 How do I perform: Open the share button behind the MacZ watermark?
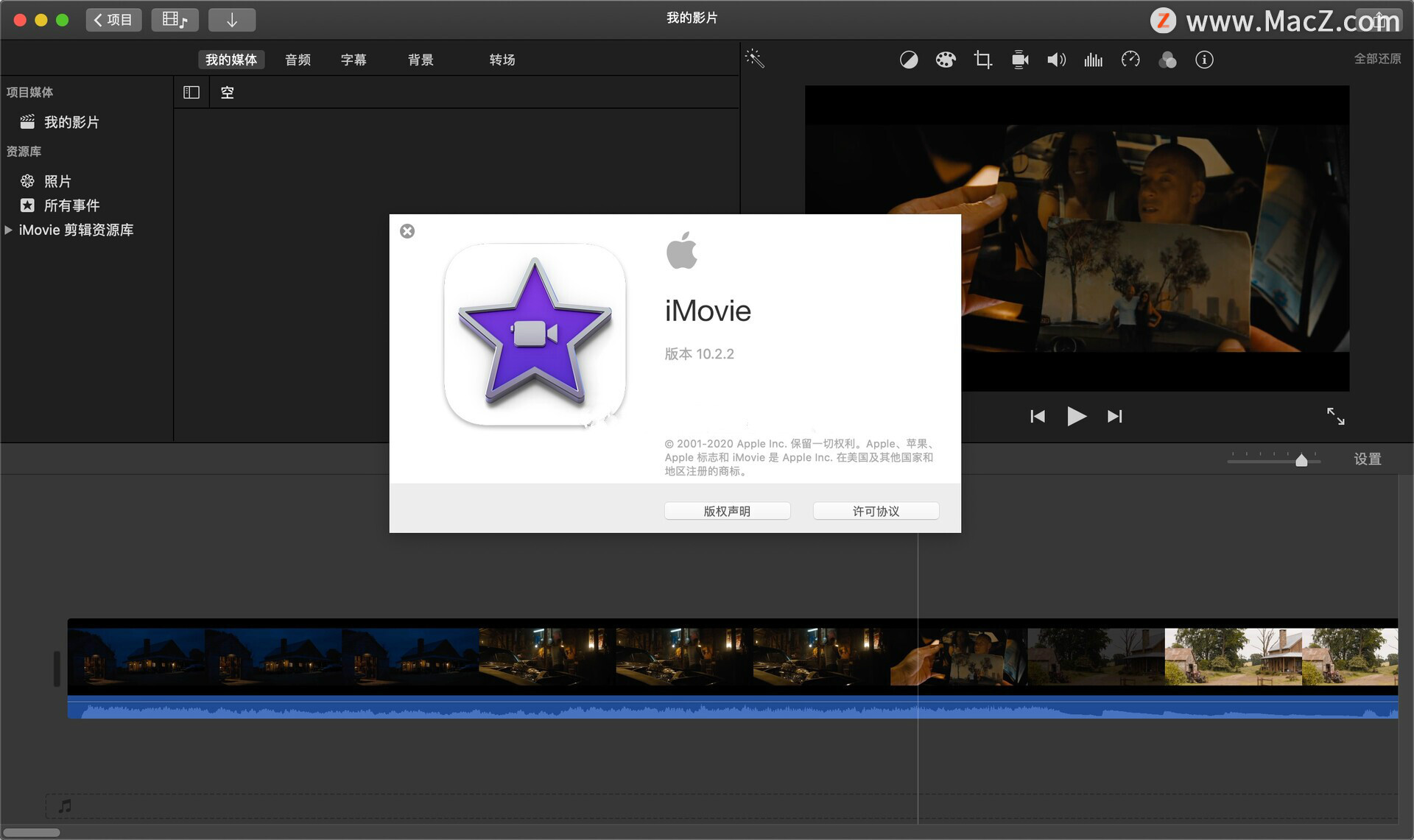1379,20
